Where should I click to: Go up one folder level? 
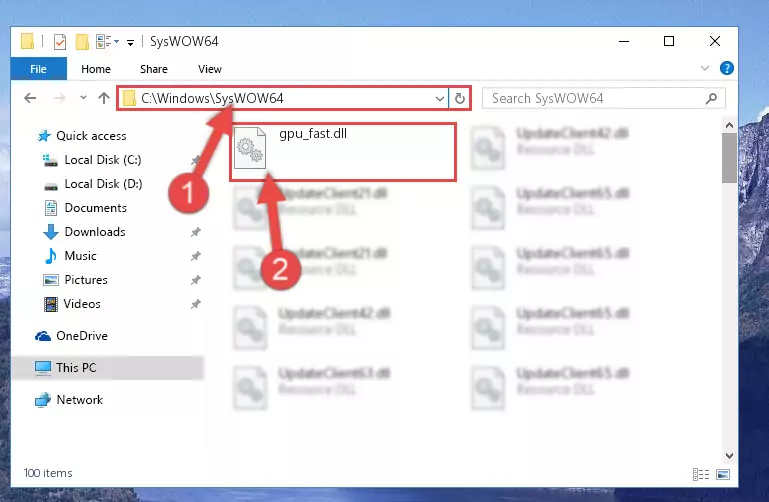click(103, 98)
